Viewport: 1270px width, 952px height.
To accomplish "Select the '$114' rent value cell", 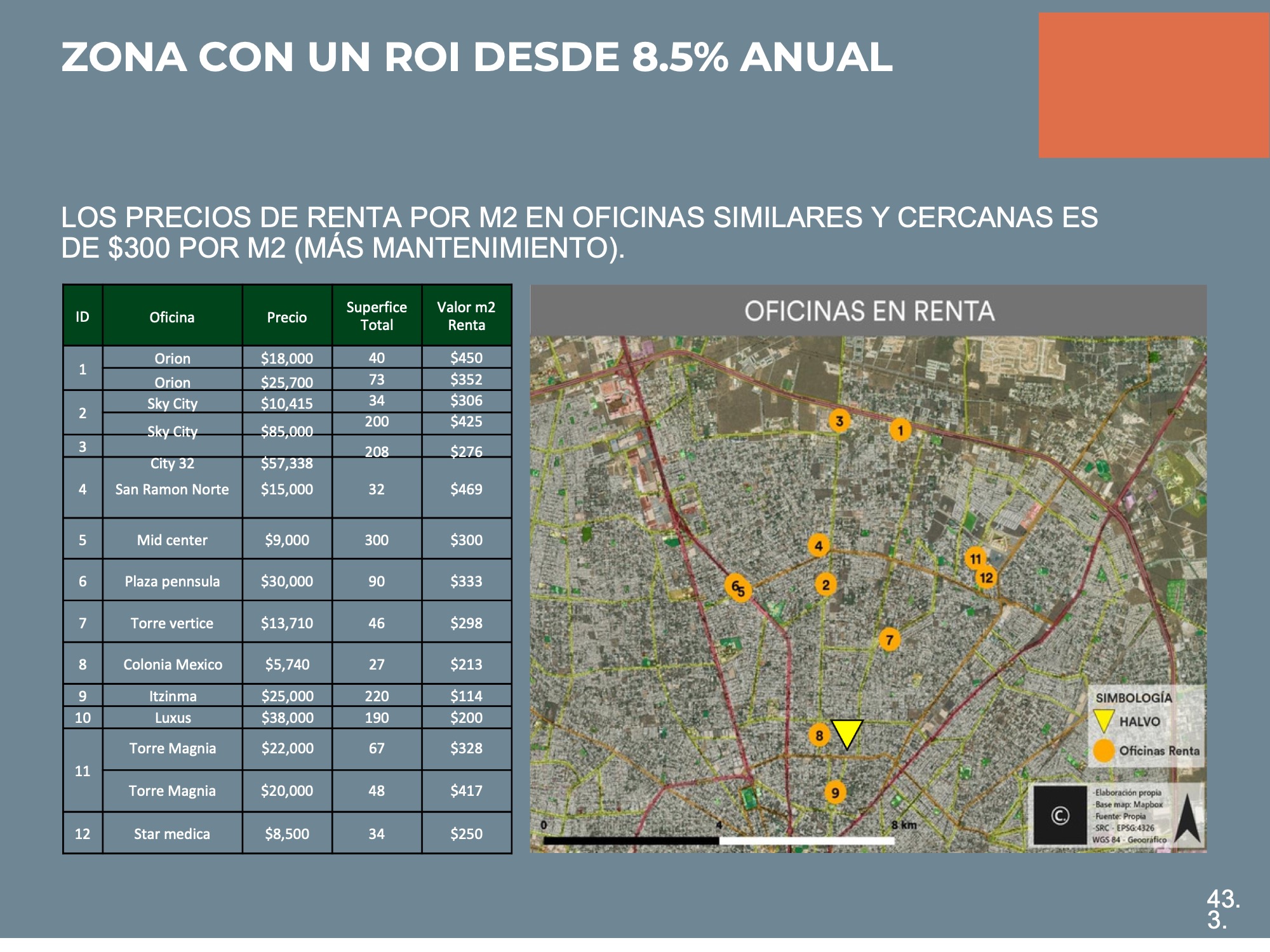I will [x=466, y=696].
